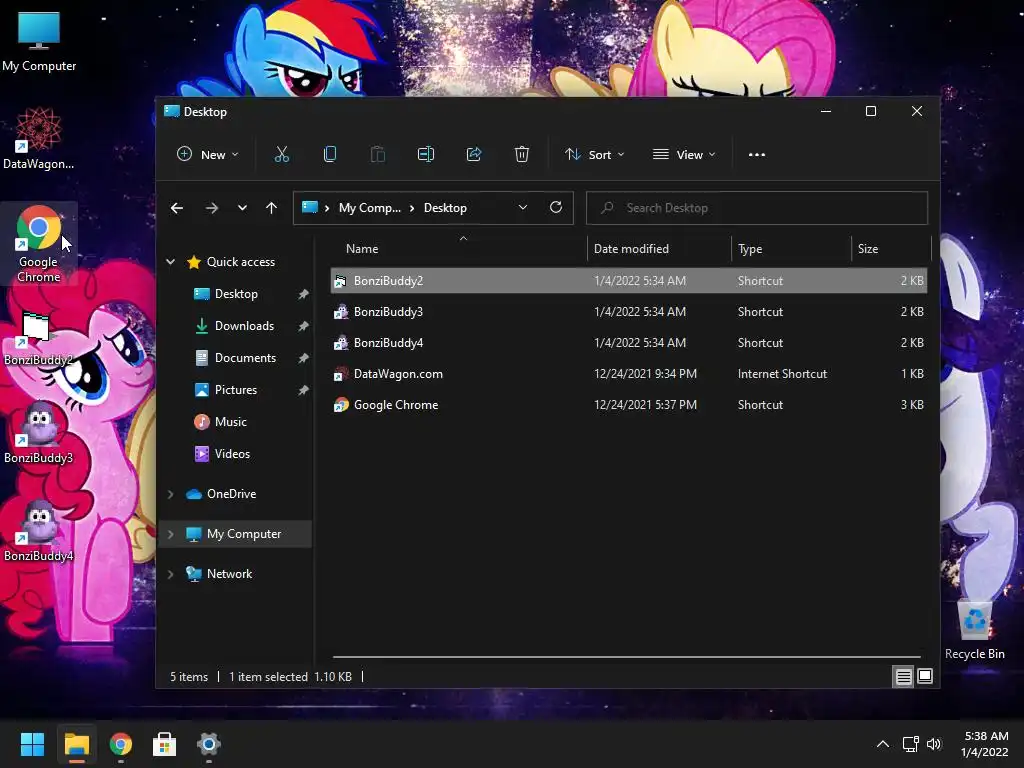The width and height of the screenshot is (1024, 768).
Task: Select the Google Chrome file row
Action: click(629, 405)
